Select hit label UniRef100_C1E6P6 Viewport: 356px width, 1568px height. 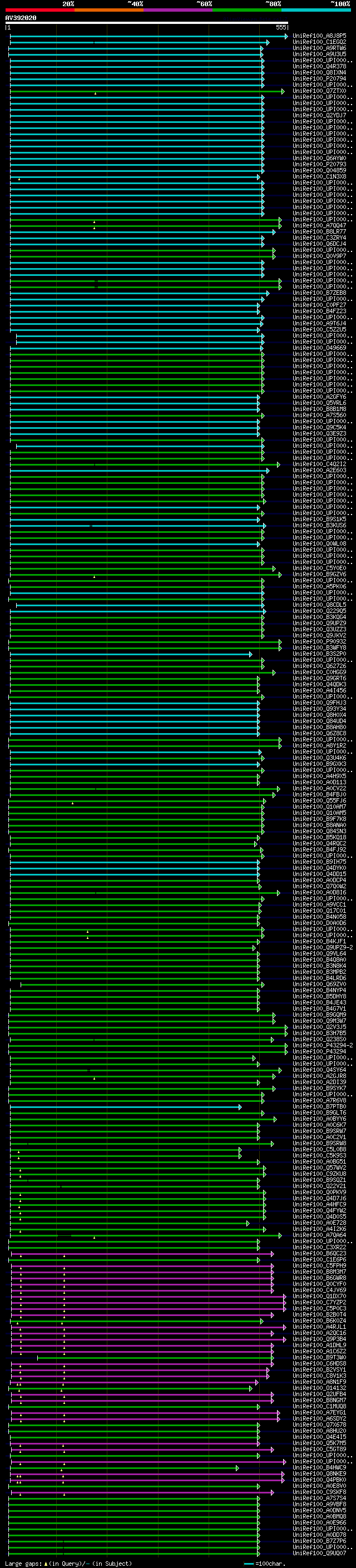(319, 1259)
